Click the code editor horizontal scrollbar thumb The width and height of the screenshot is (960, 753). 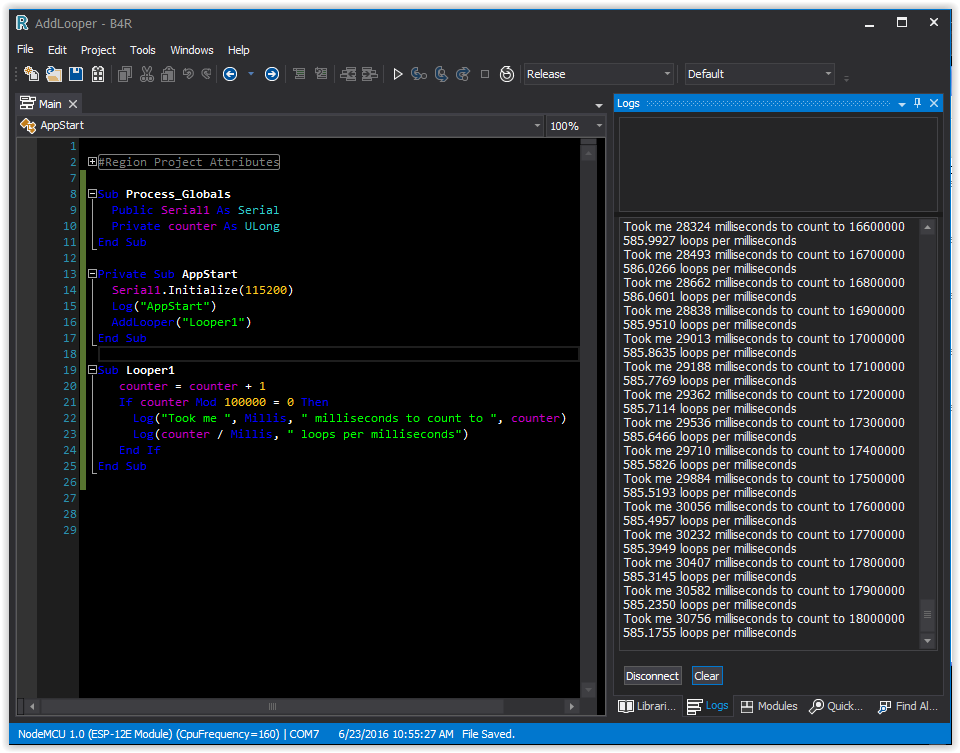[272, 706]
